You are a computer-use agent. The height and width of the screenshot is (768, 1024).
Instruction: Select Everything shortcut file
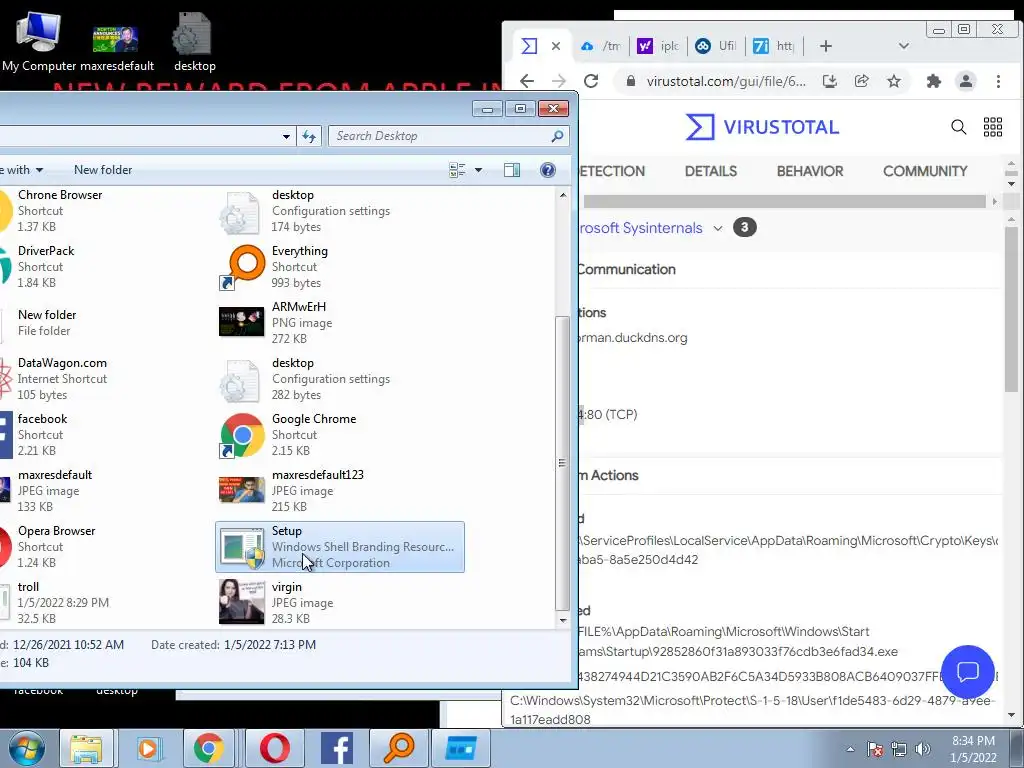tap(340, 266)
